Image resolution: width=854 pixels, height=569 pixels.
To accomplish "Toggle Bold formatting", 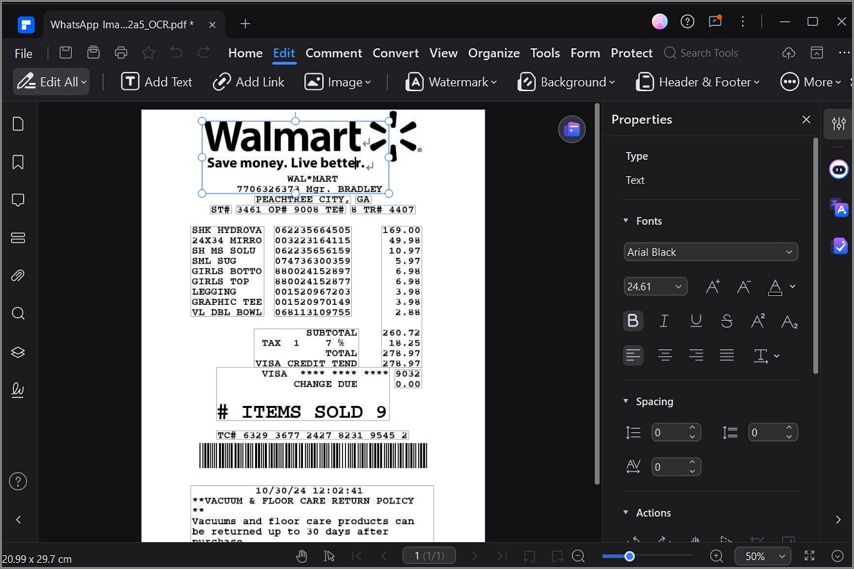I will click(633, 321).
